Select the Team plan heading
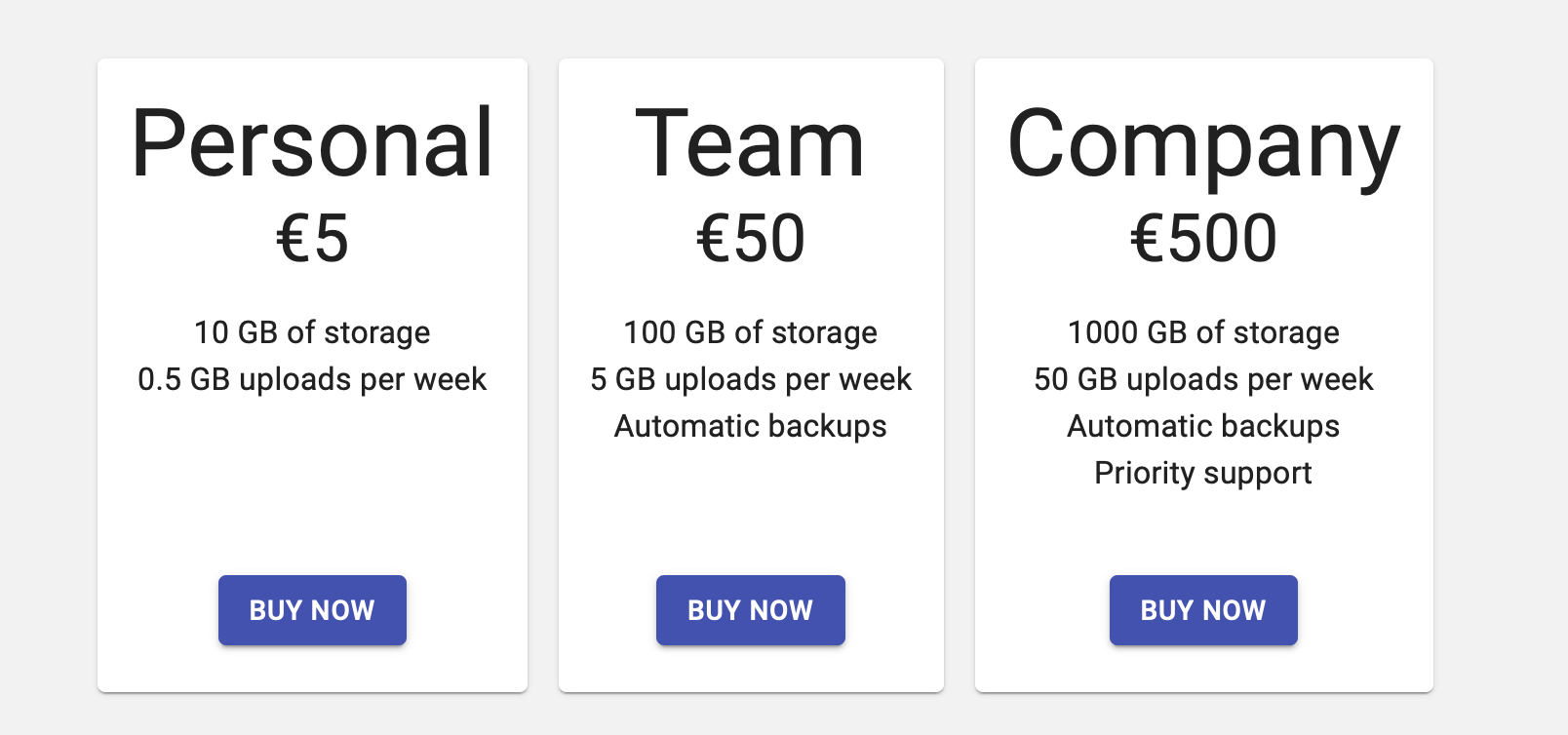Viewport: 1568px width, 735px height. [750, 143]
